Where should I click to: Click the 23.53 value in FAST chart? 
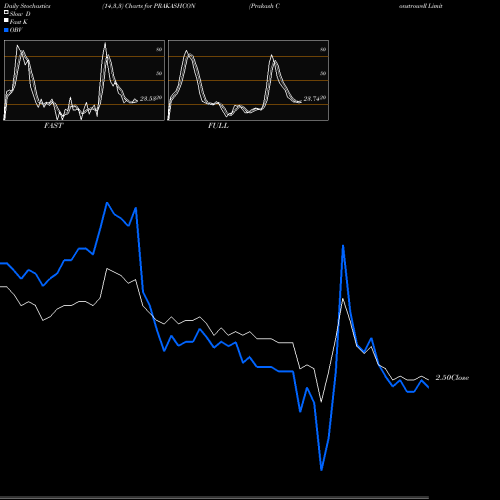(x=148, y=99)
